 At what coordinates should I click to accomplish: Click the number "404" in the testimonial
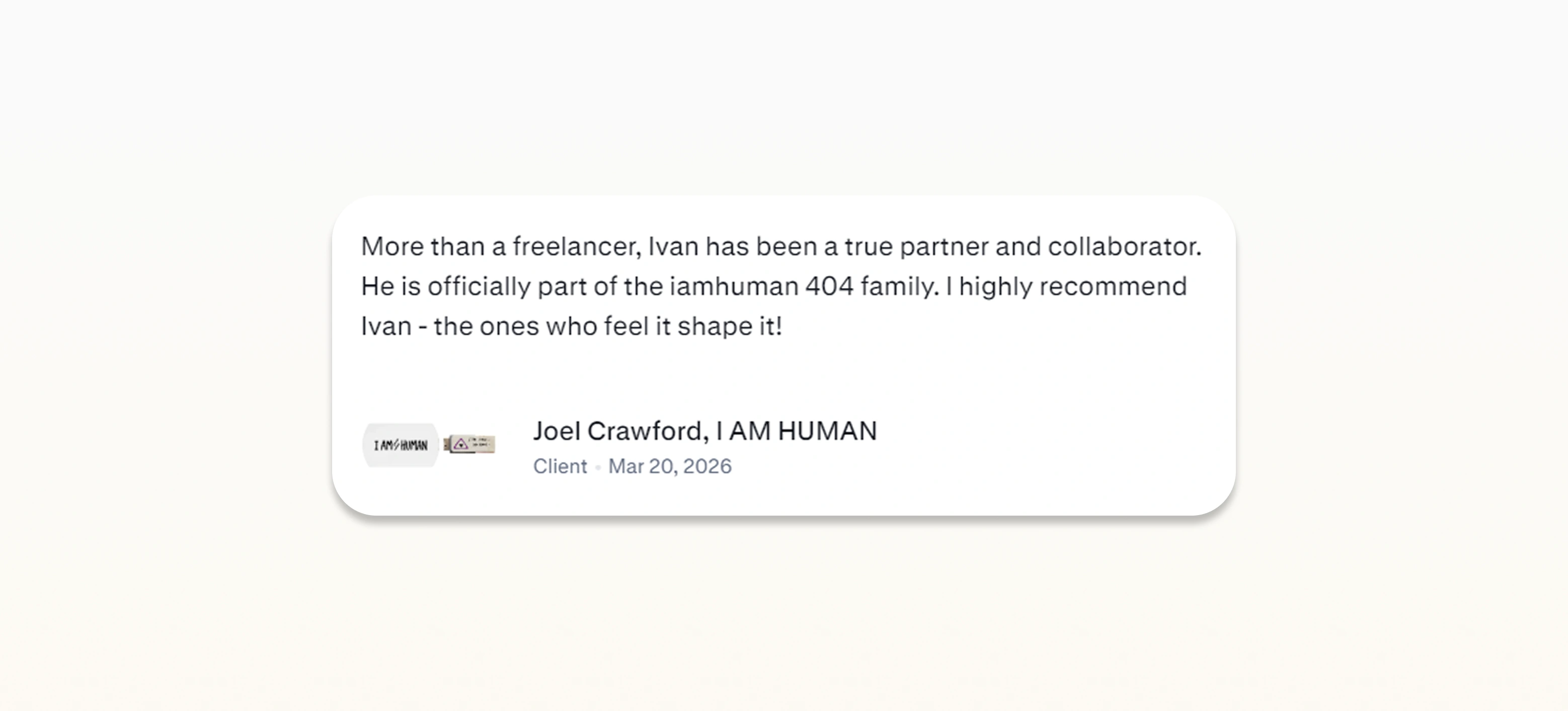[829, 287]
